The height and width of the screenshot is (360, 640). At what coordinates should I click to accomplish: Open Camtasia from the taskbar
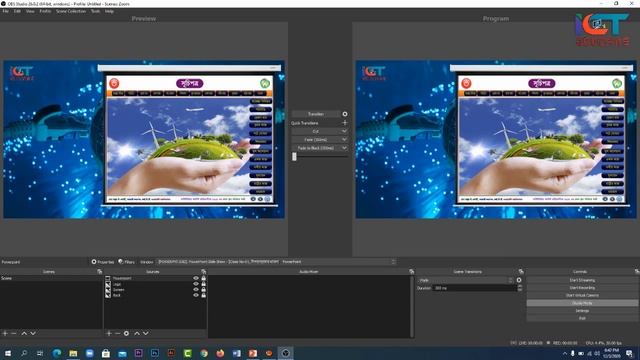coord(187,353)
